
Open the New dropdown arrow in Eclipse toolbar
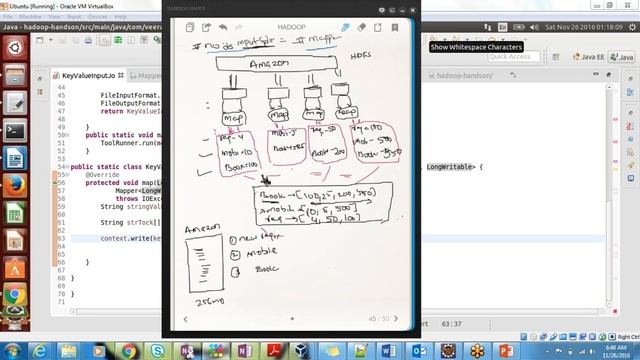point(51,40)
